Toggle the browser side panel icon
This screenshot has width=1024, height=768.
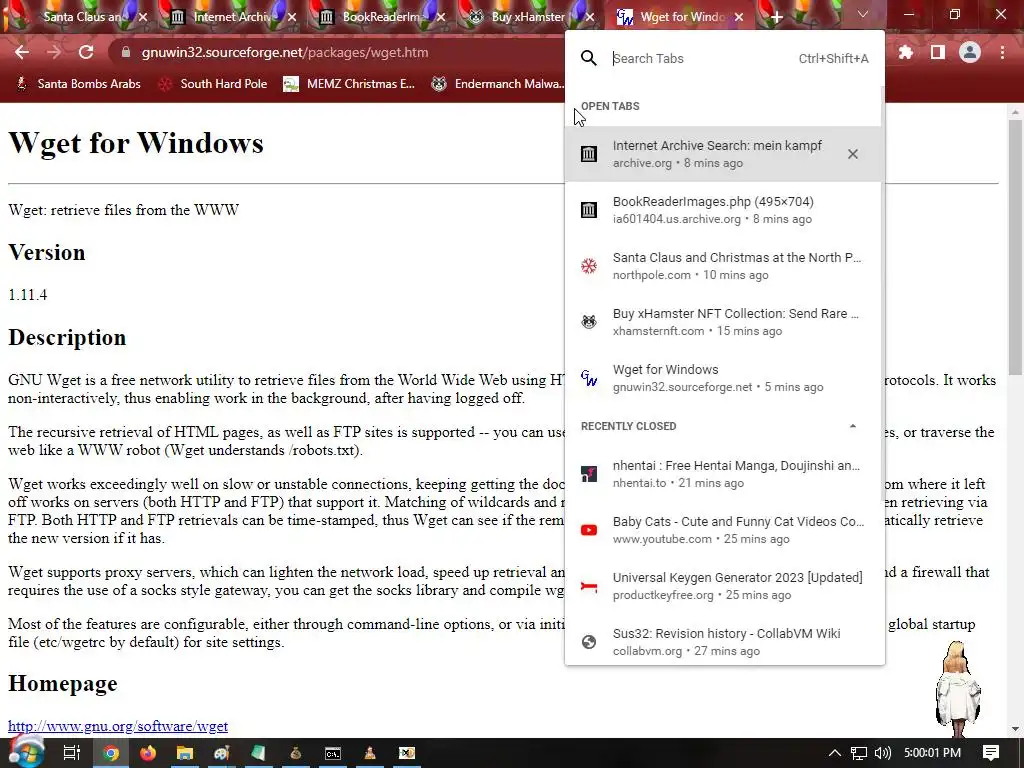point(938,52)
